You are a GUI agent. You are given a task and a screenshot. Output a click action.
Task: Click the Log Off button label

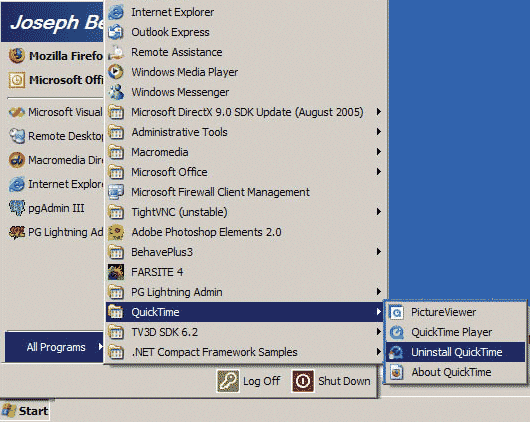pyautogui.click(x=262, y=381)
